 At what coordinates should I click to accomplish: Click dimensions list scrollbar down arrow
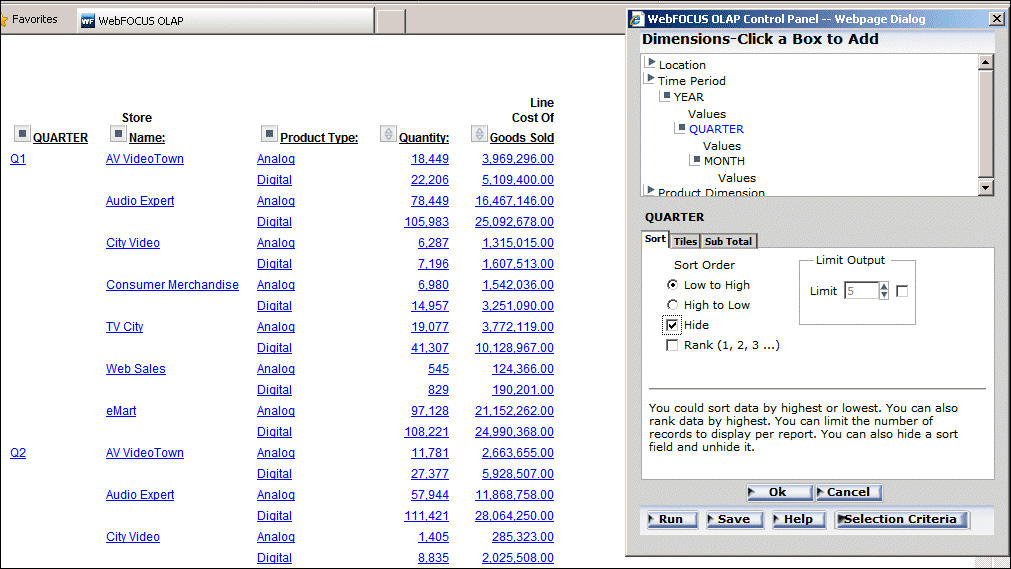coord(985,188)
